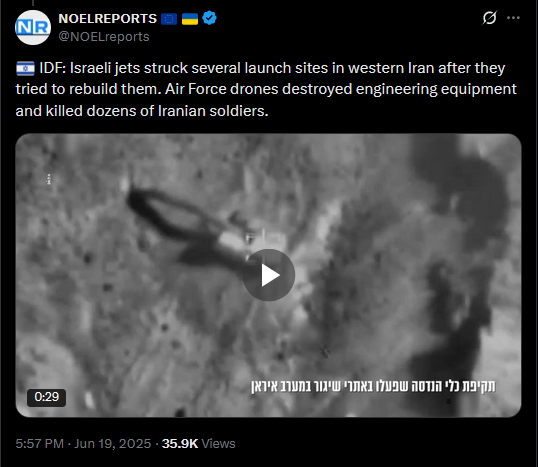
Task: Click the 0:29 video duration badge
Action: click(x=47, y=397)
